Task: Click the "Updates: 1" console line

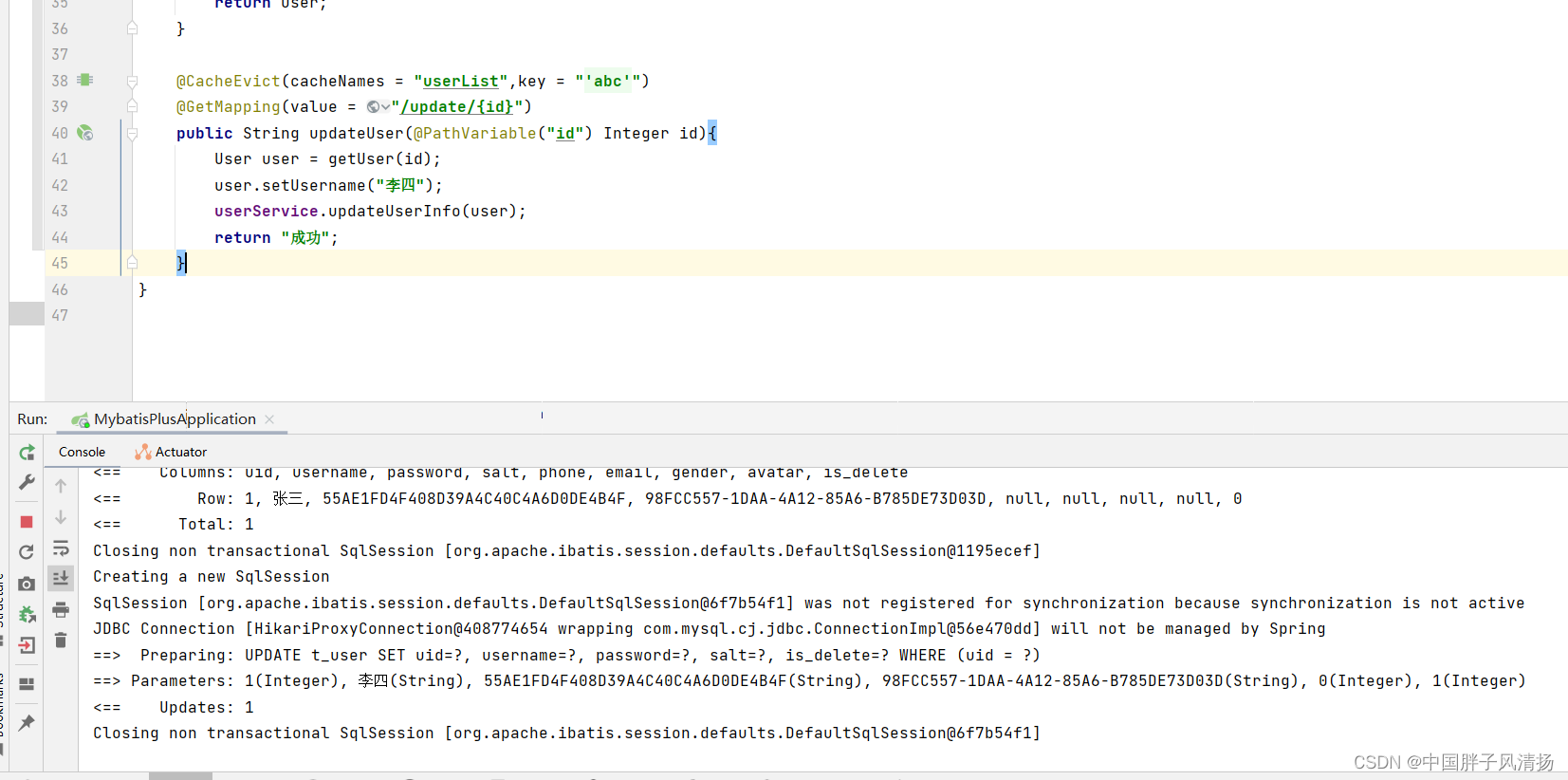Action: [x=174, y=708]
